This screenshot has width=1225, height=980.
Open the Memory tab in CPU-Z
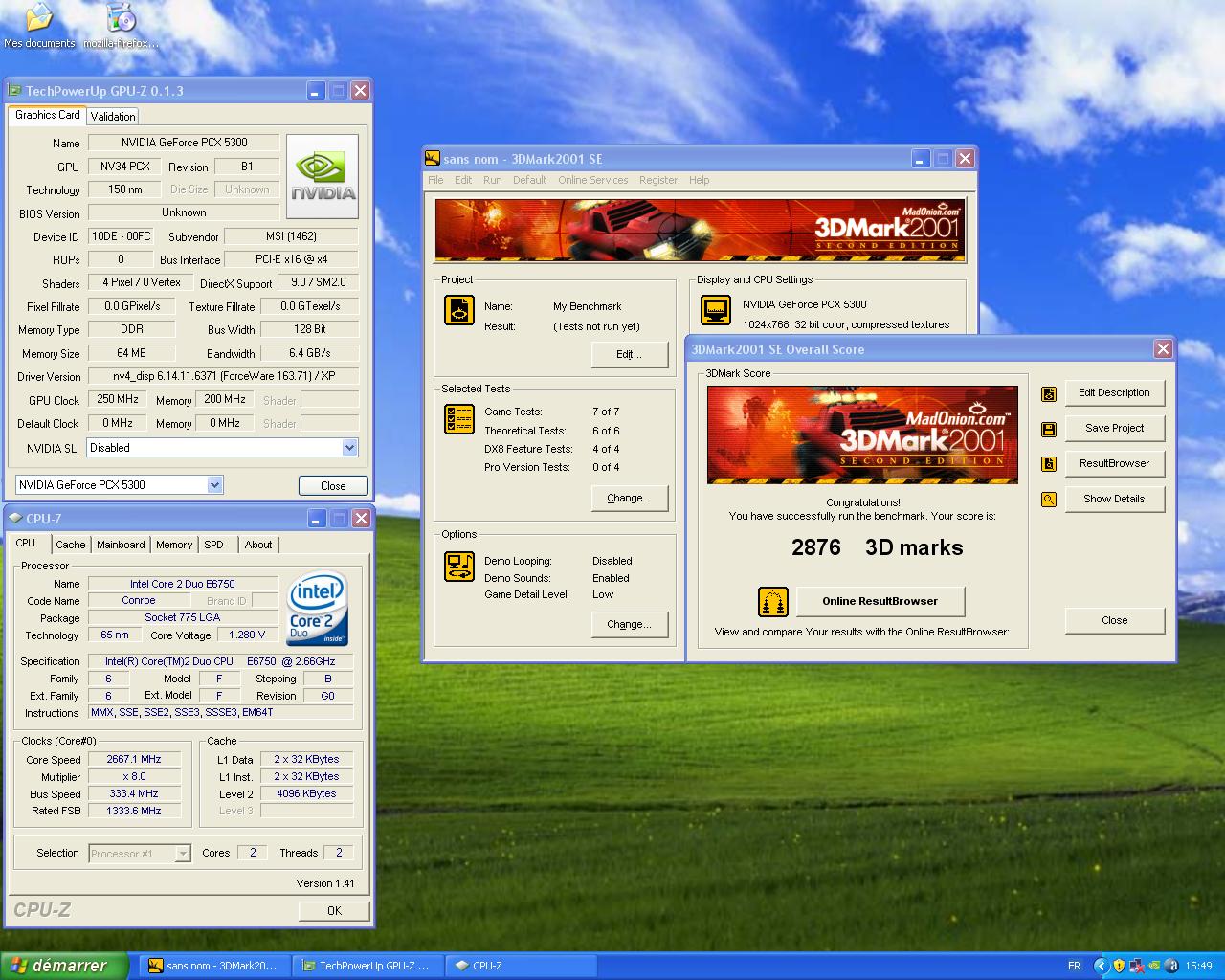(x=174, y=545)
